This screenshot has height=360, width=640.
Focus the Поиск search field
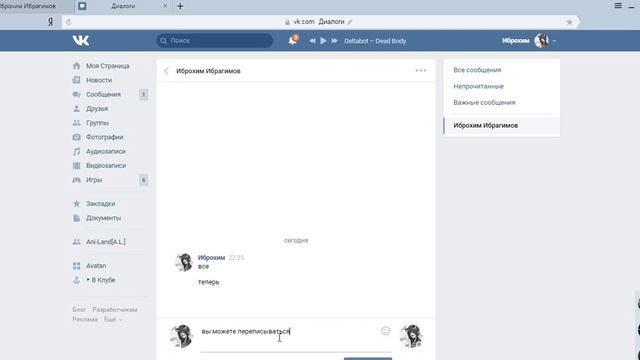(x=215, y=40)
